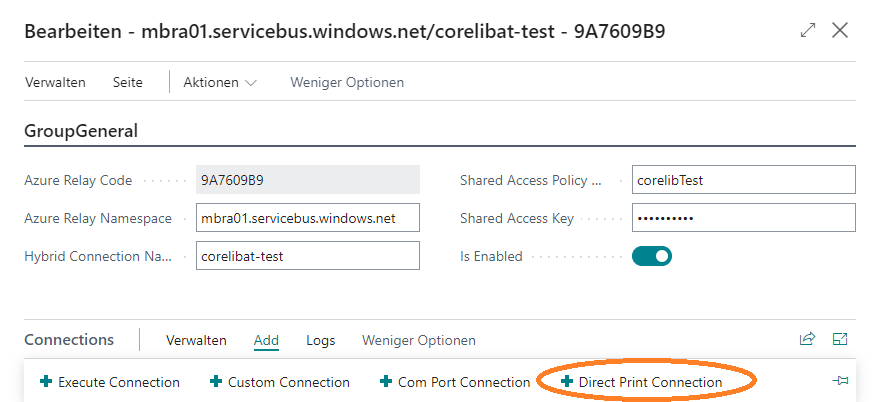Collapse the Connections section heading
Image resolution: width=879 pixels, height=402 pixels.
(69, 340)
